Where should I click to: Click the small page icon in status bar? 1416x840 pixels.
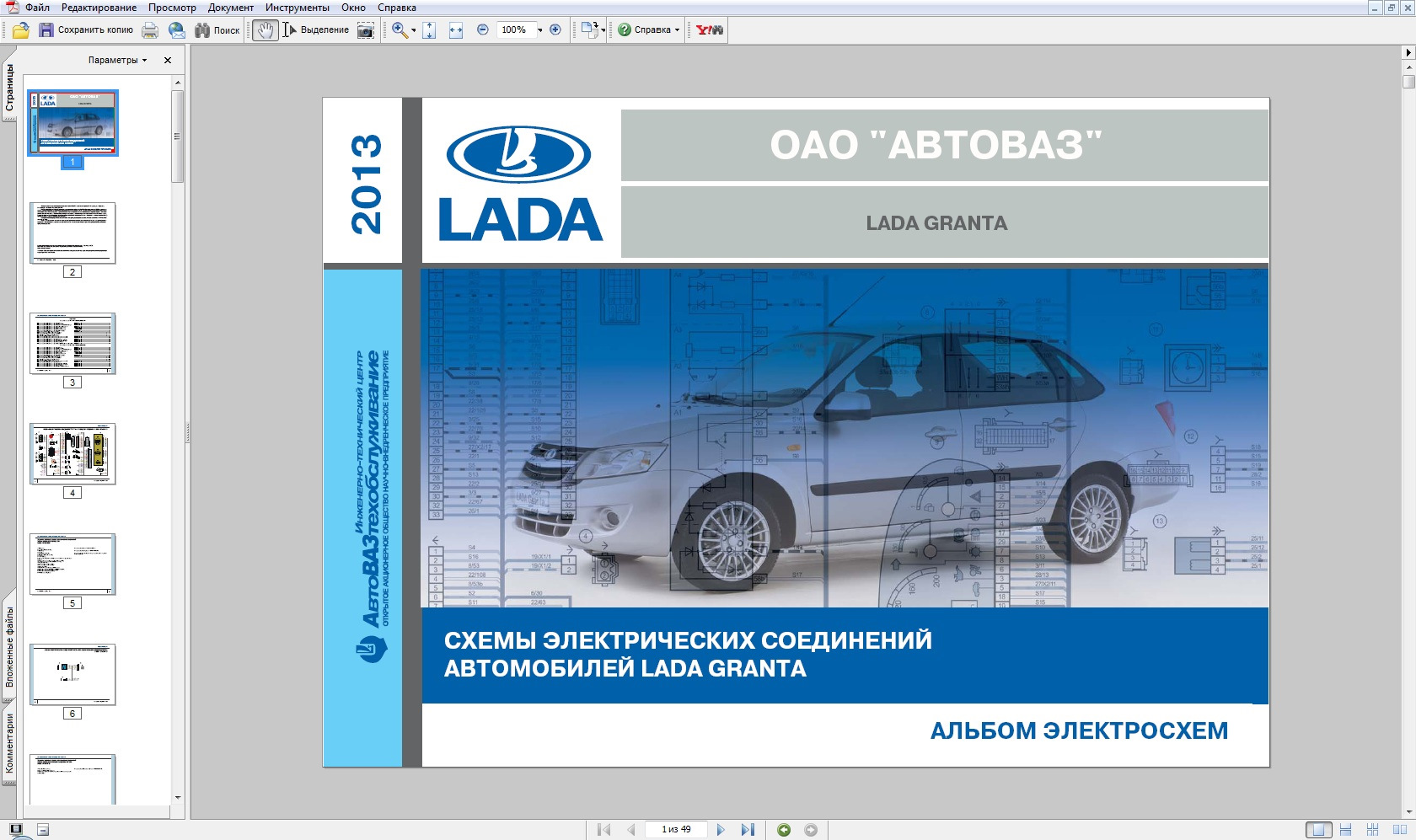[43, 830]
